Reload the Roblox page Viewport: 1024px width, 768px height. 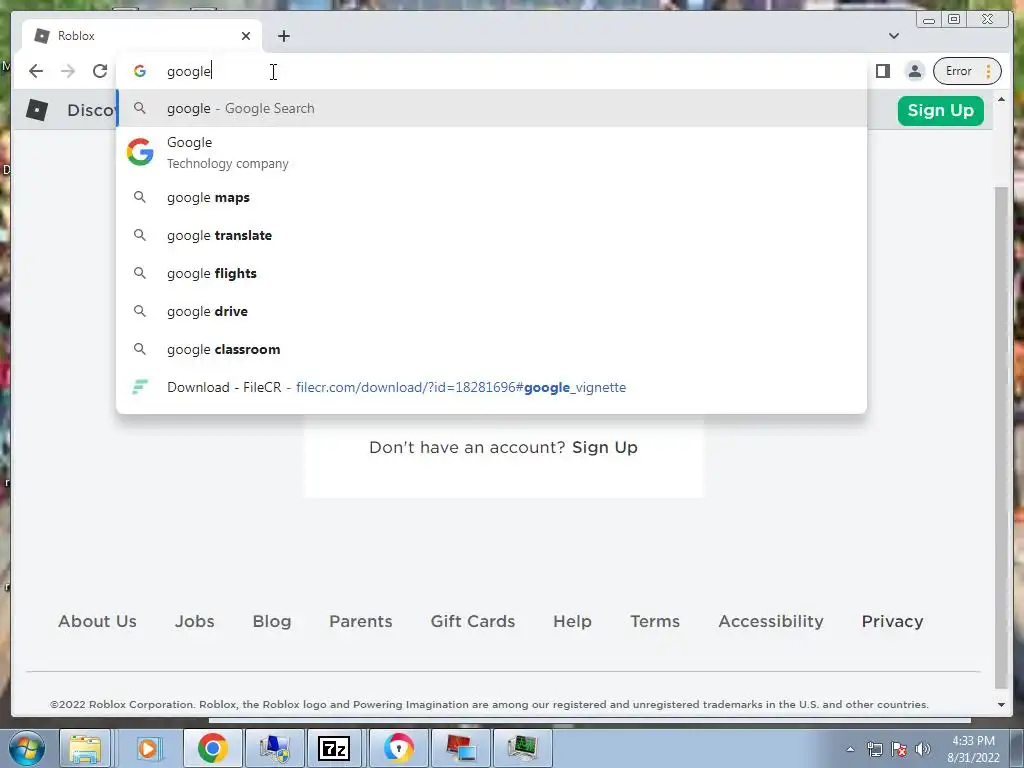point(100,71)
